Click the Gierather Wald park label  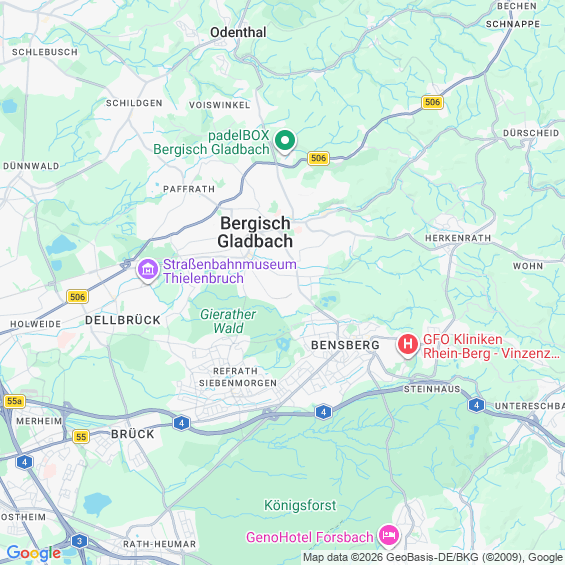tap(228, 321)
